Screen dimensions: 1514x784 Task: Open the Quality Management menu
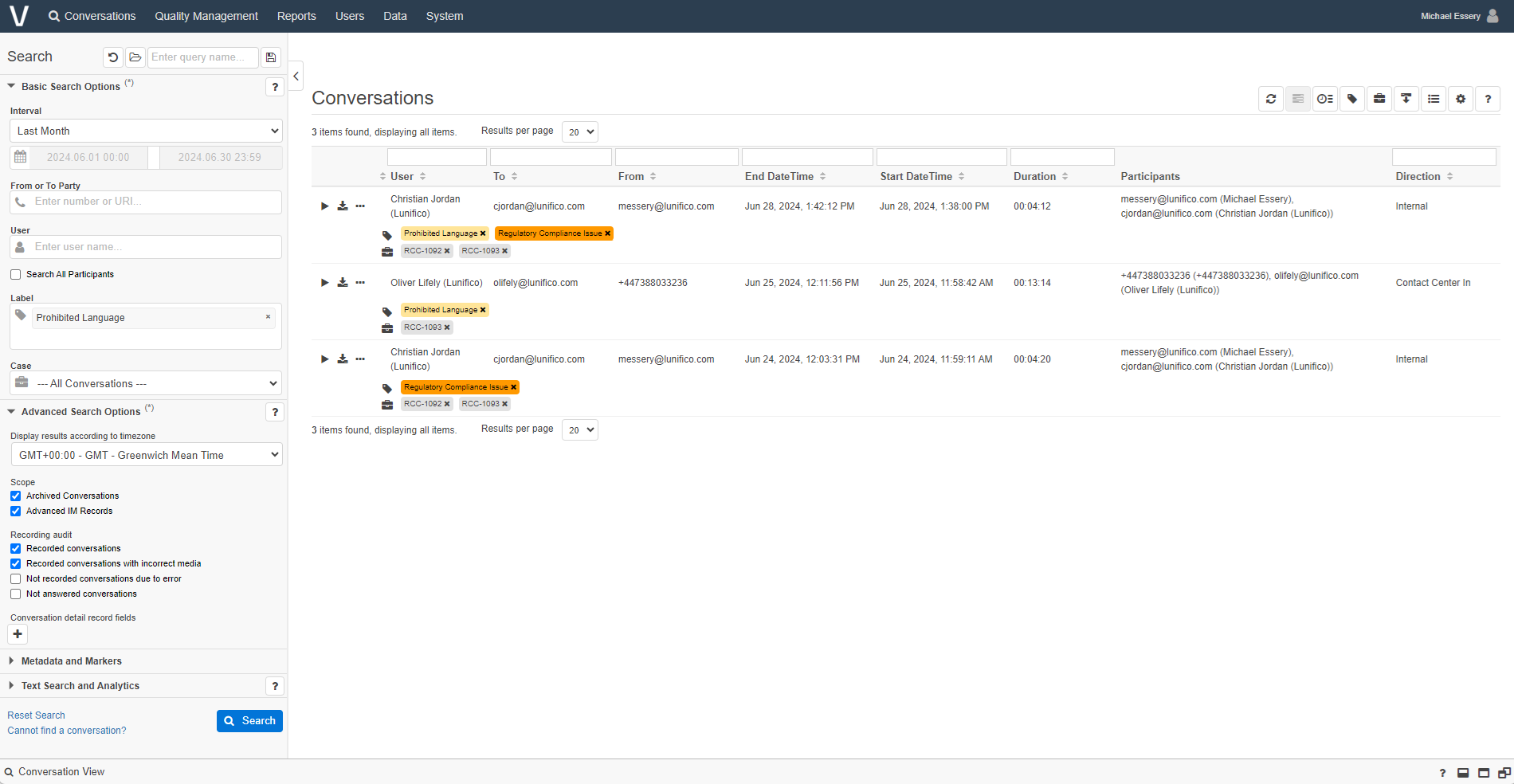(206, 16)
